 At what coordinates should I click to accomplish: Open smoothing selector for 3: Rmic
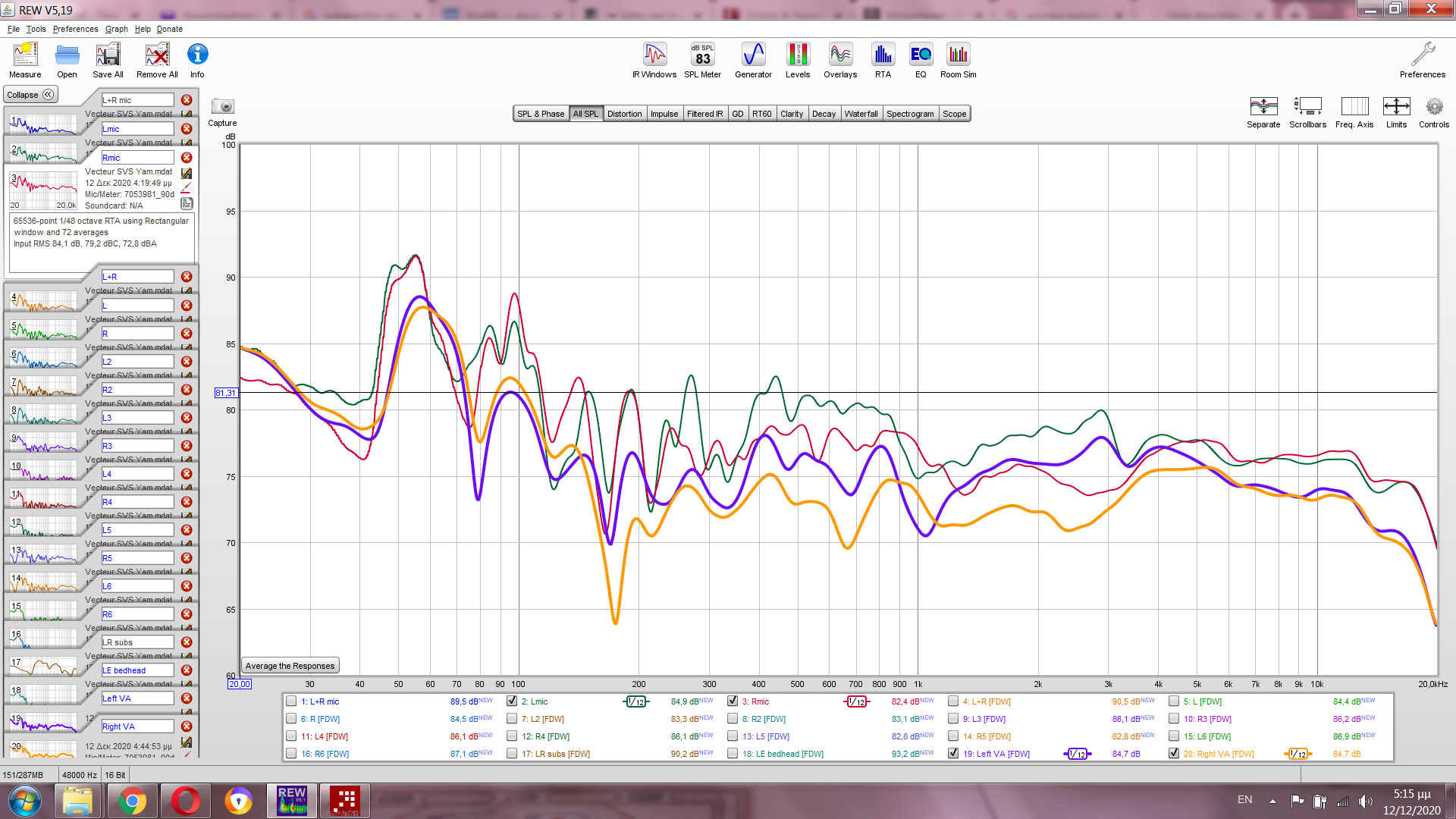857,701
